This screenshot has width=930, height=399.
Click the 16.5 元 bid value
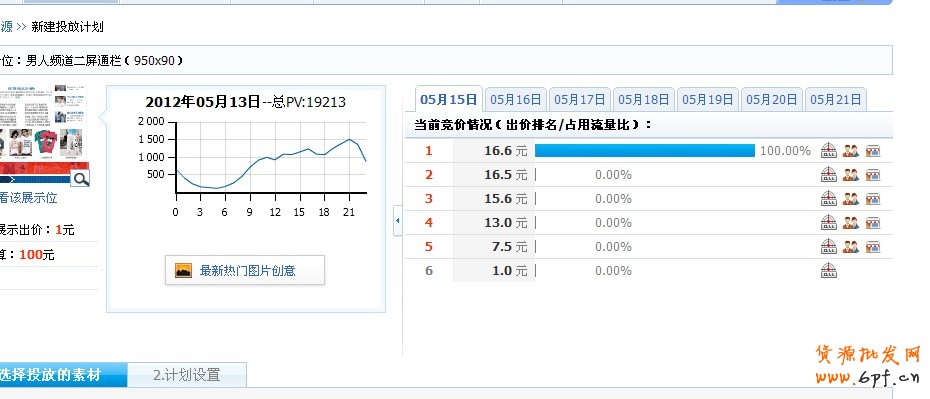(505, 175)
